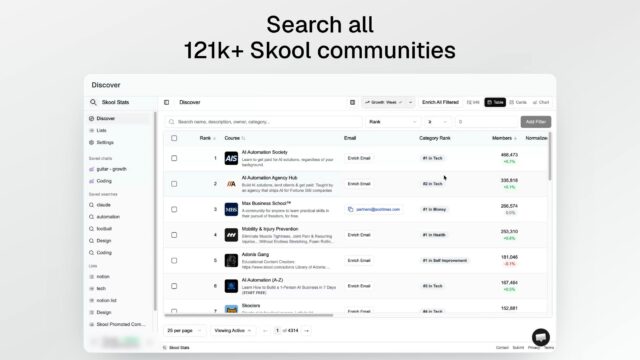Click the AI Automation Agency Hub logo

[231, 184]
